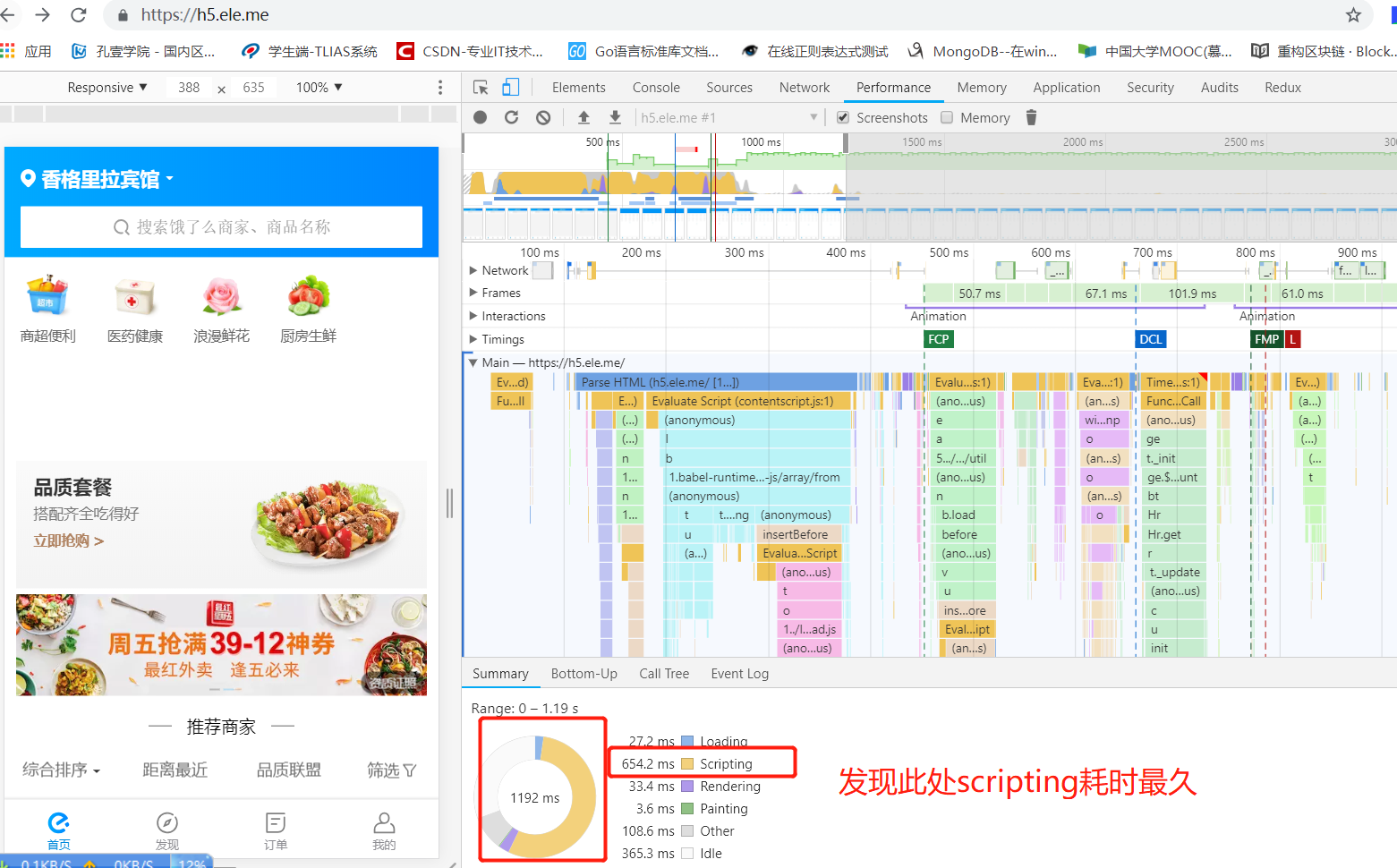Switch to the Bottom-Up tab
The height and width of the screenshot is (868, 1397).
[x=584, y=673]
